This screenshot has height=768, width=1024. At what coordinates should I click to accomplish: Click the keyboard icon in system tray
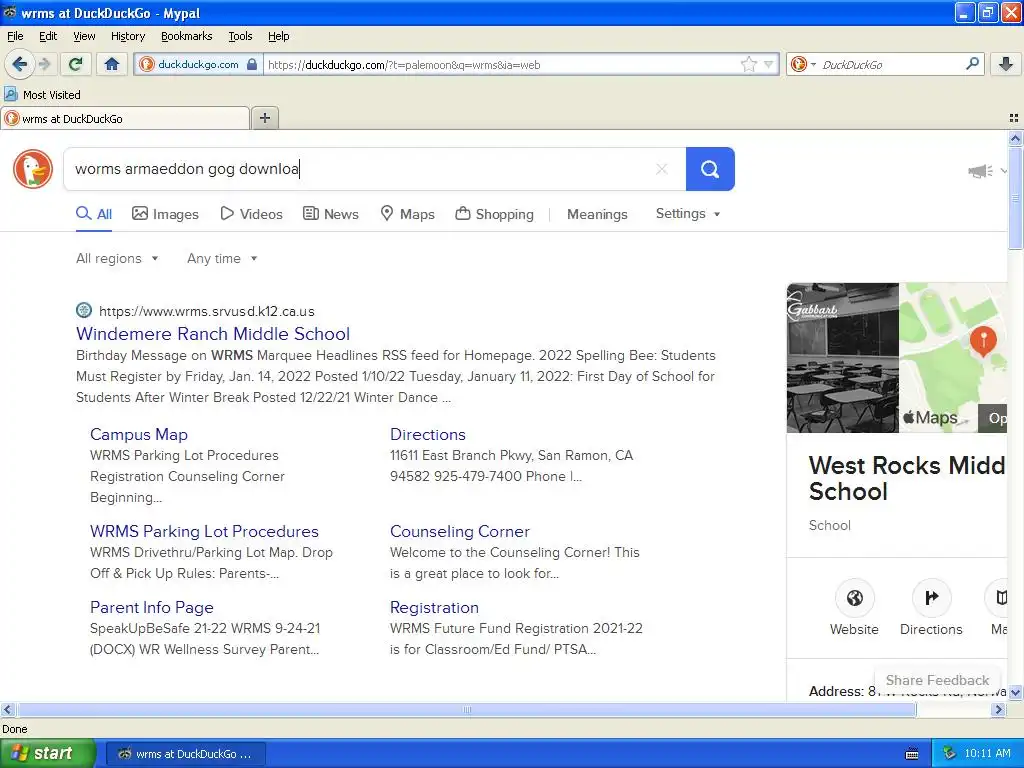[x=912, y=754]
